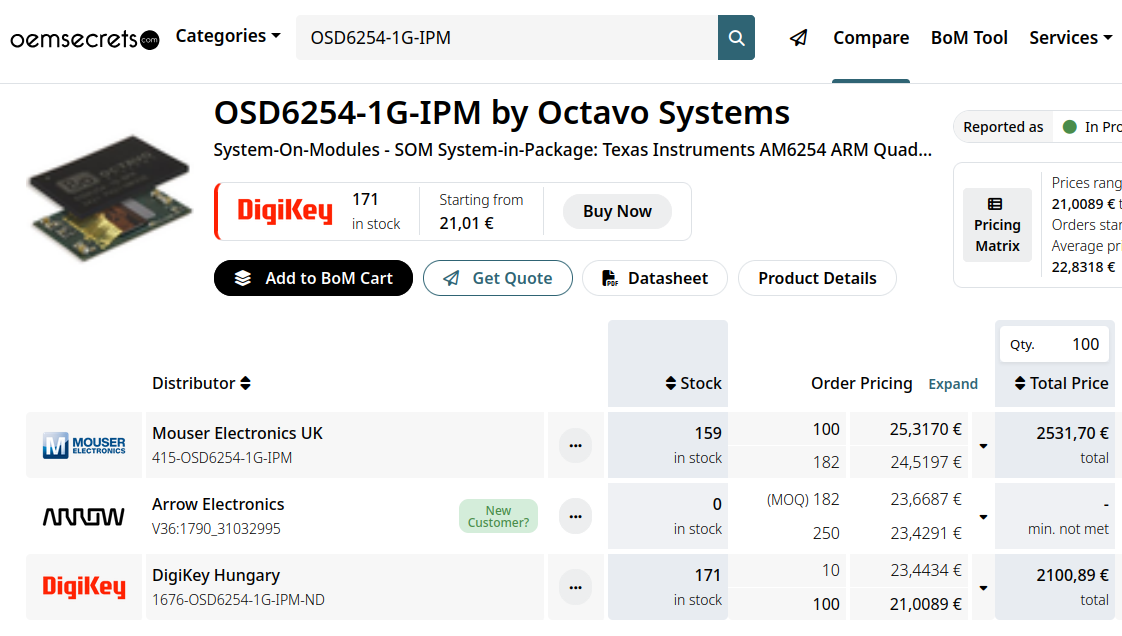This screenshot has height=636, width=1122.
Task: Click the Qty. input field with 100
Action: pyautogui.click(x=1055, y=344)
